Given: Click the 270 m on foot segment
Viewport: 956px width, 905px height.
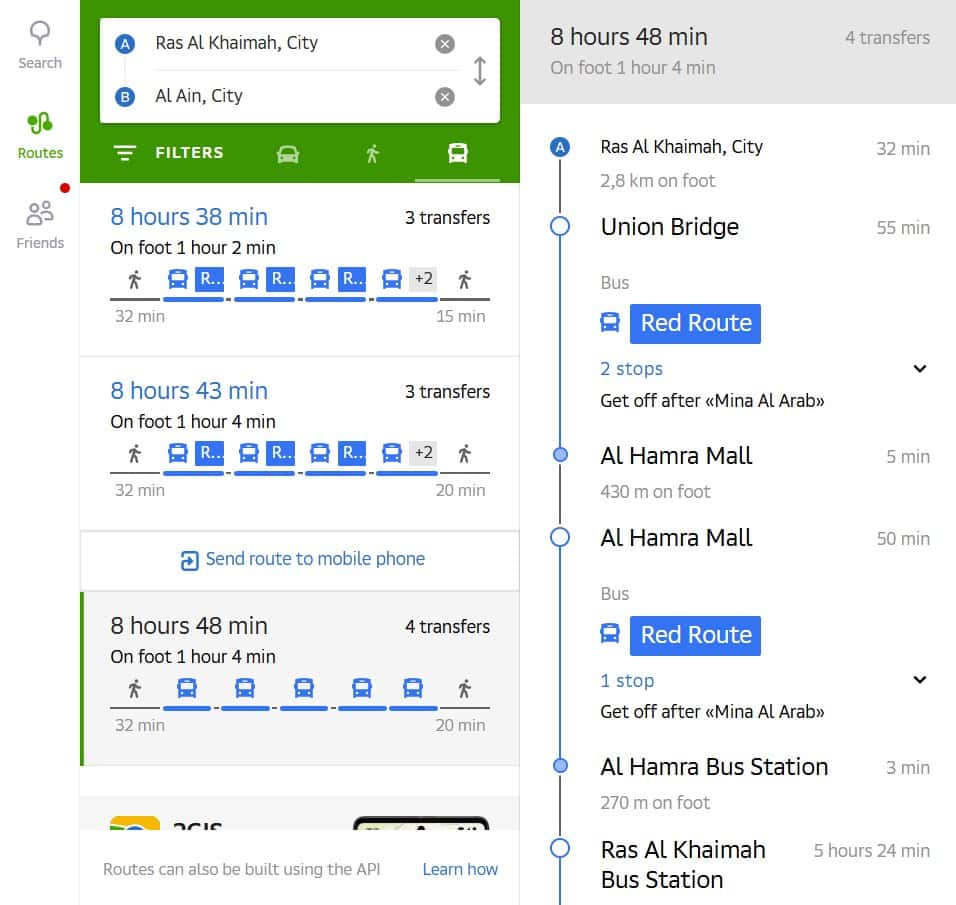Looking at the screenshot, I should coord(655,803).
